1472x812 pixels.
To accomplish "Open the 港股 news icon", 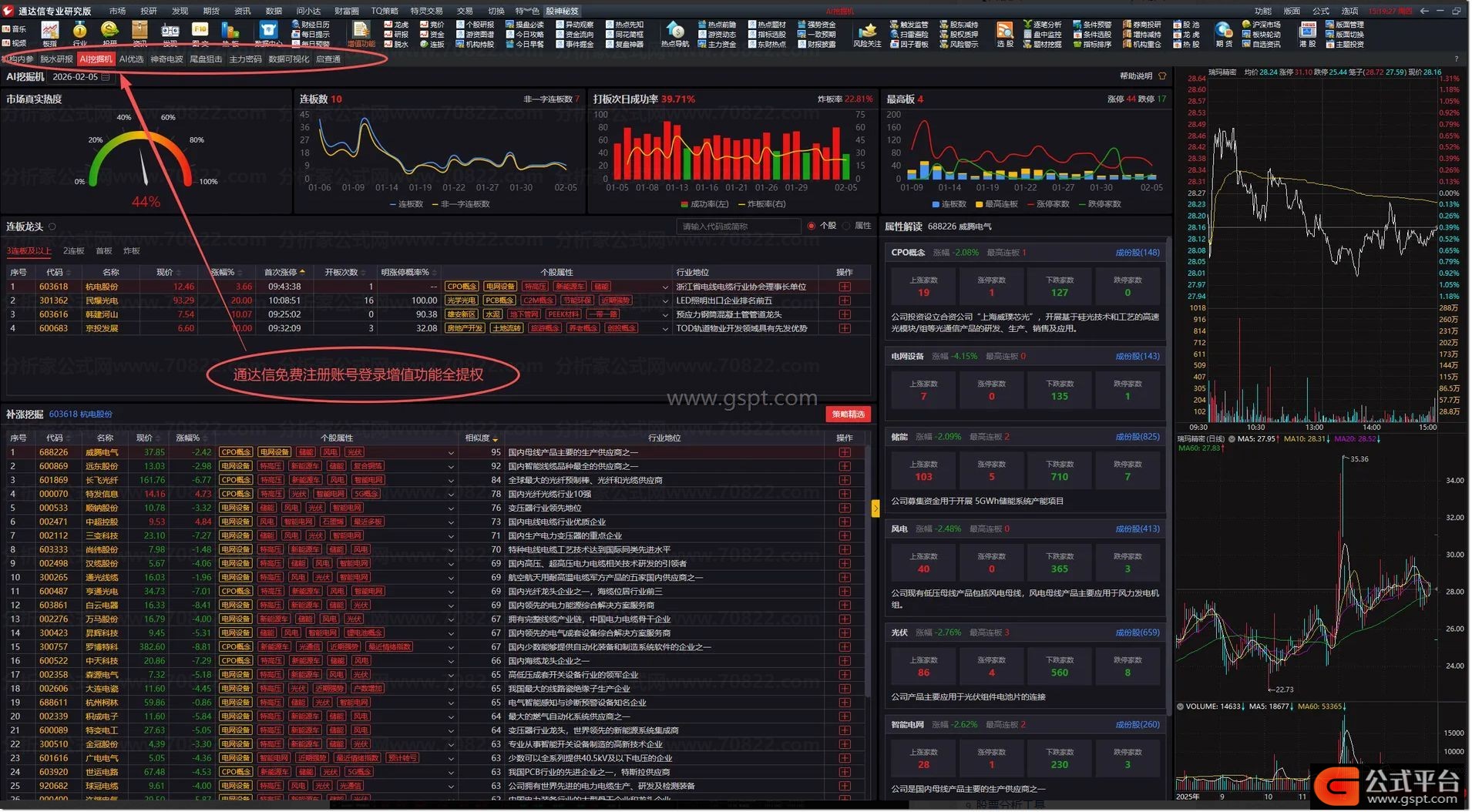I will click(x=1307, y=32).
